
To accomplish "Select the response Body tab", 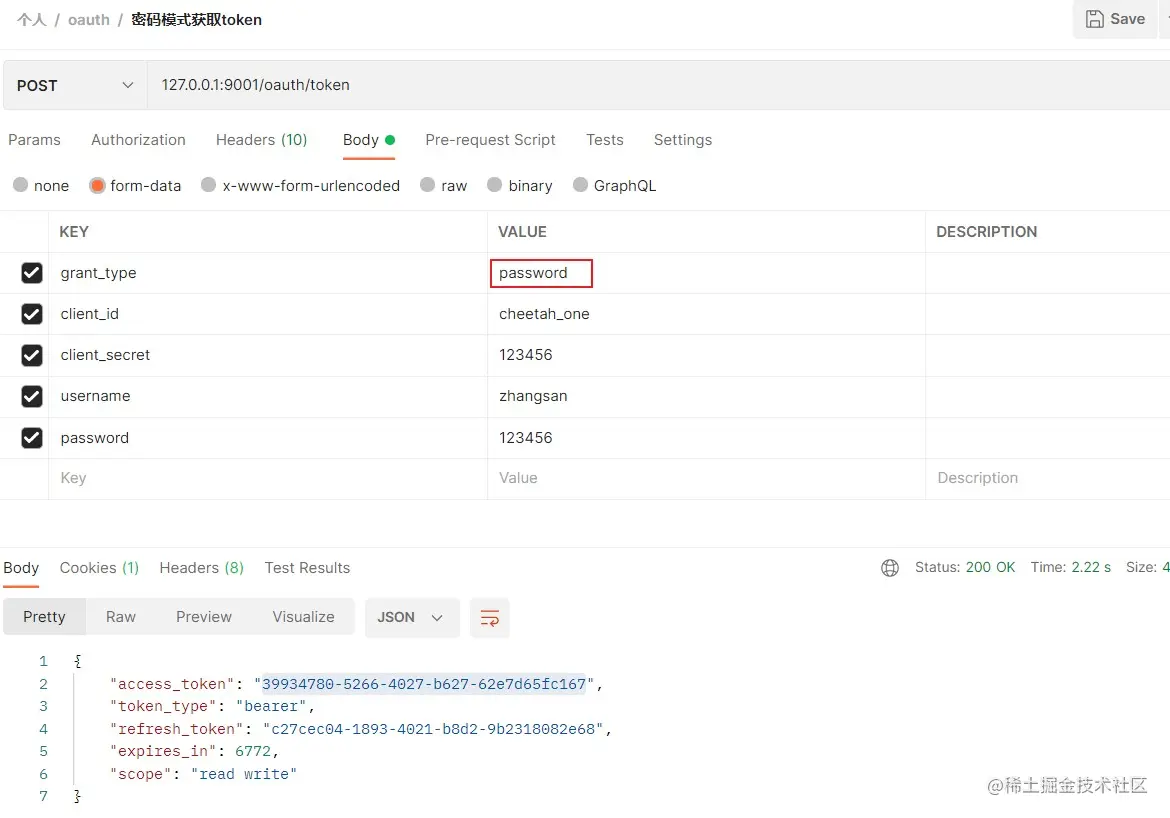I will click(x=21, y=568).
